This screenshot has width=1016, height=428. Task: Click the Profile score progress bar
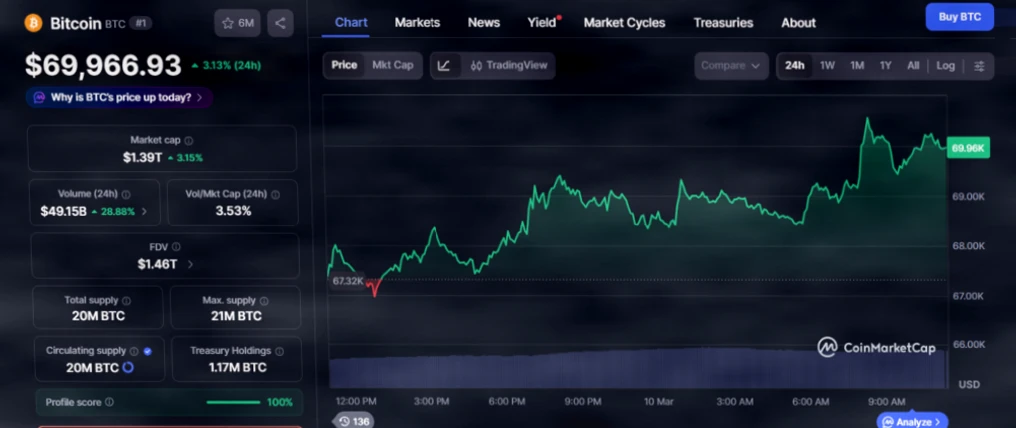(x=234, y=402)
